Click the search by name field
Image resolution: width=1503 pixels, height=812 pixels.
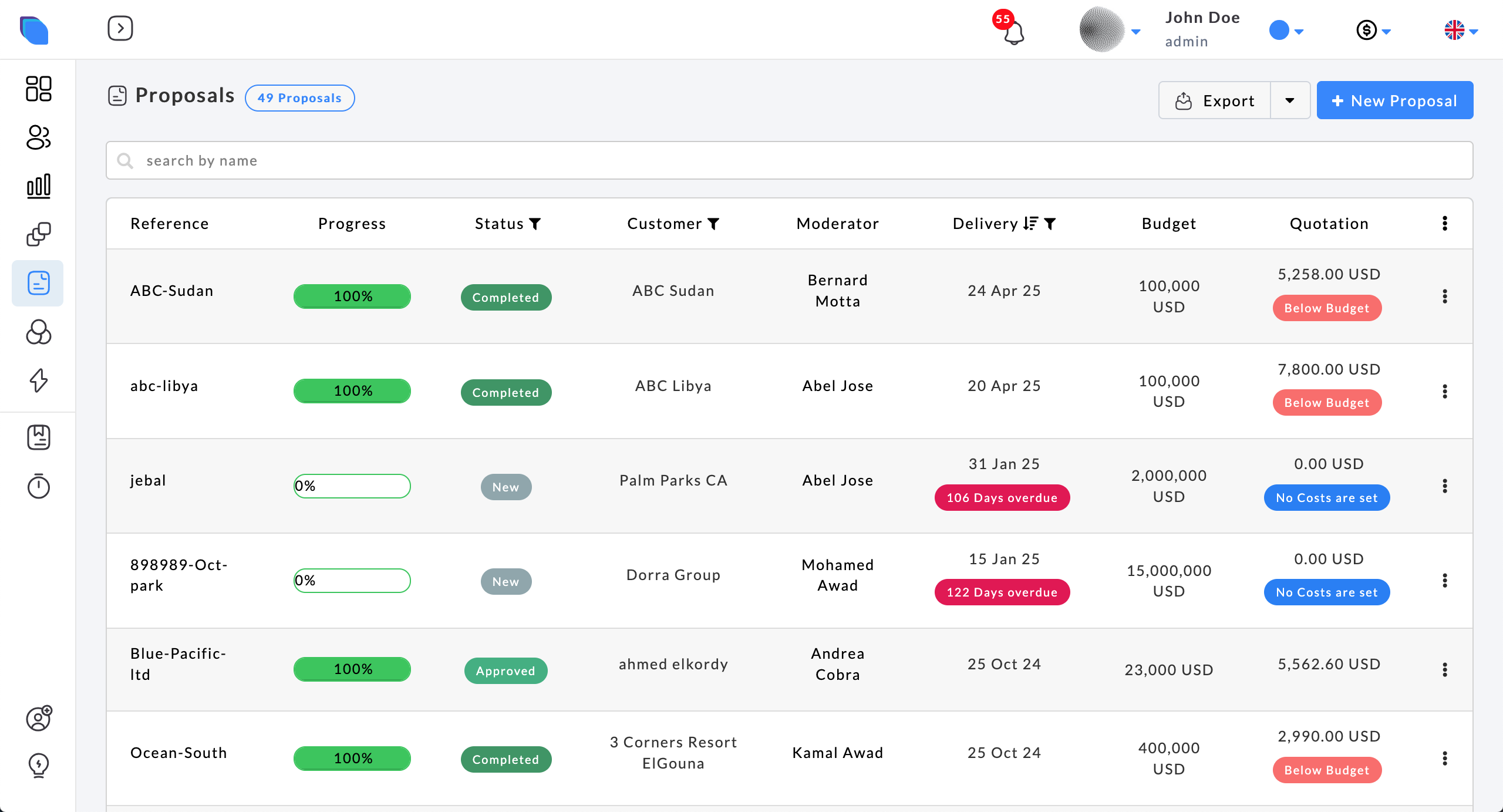click(x=789, y=160)
